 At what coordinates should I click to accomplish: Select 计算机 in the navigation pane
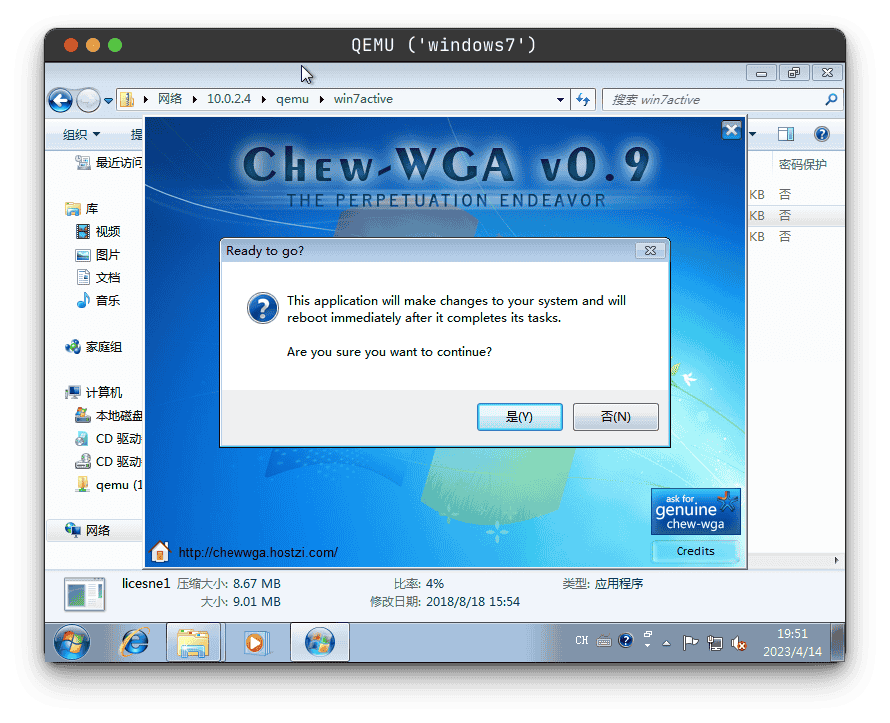point(94,392)
